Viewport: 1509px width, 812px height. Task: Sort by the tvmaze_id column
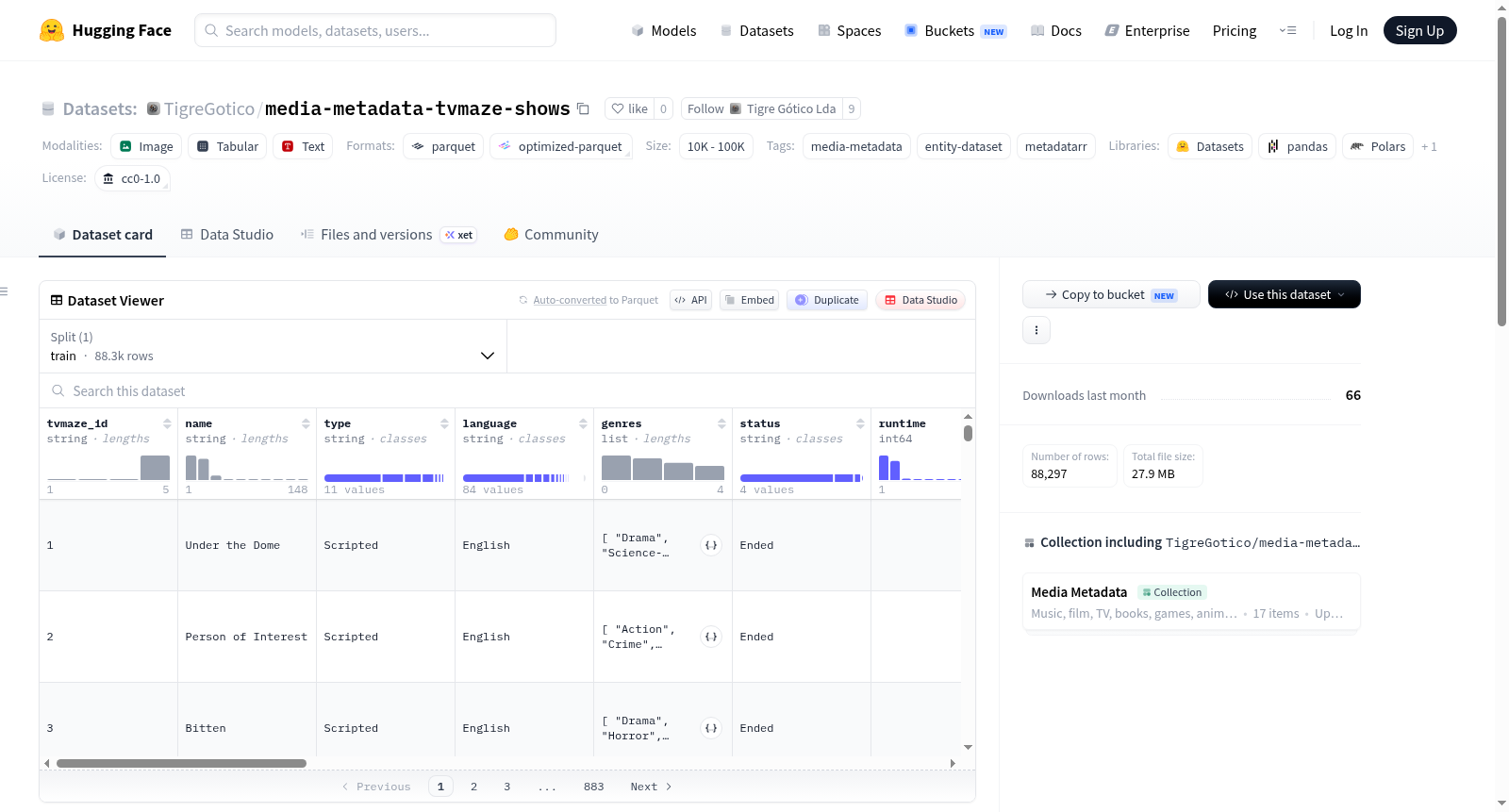[167, 423]
